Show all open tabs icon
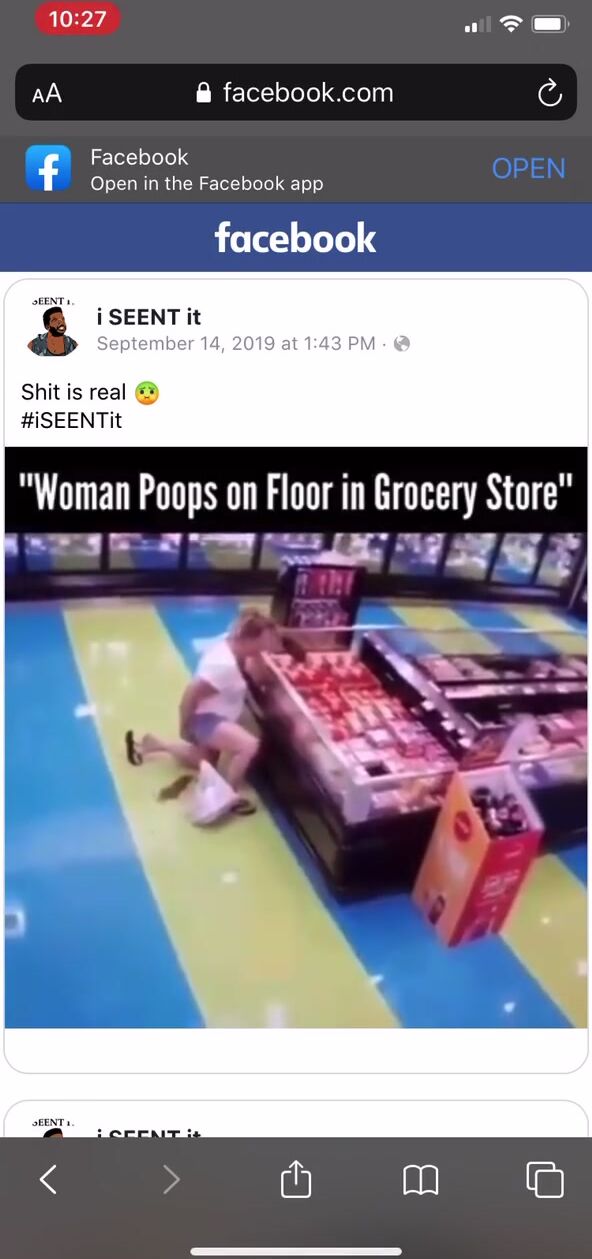The image size is (592, 1259). (x=545, y=1180)
